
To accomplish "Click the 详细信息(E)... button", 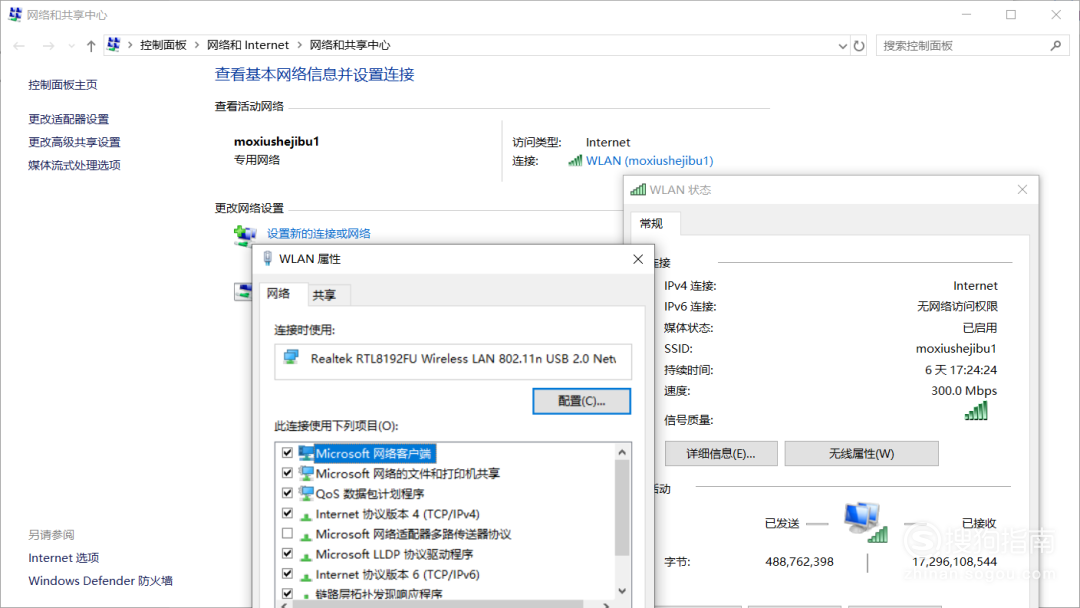I will point(721,453).
